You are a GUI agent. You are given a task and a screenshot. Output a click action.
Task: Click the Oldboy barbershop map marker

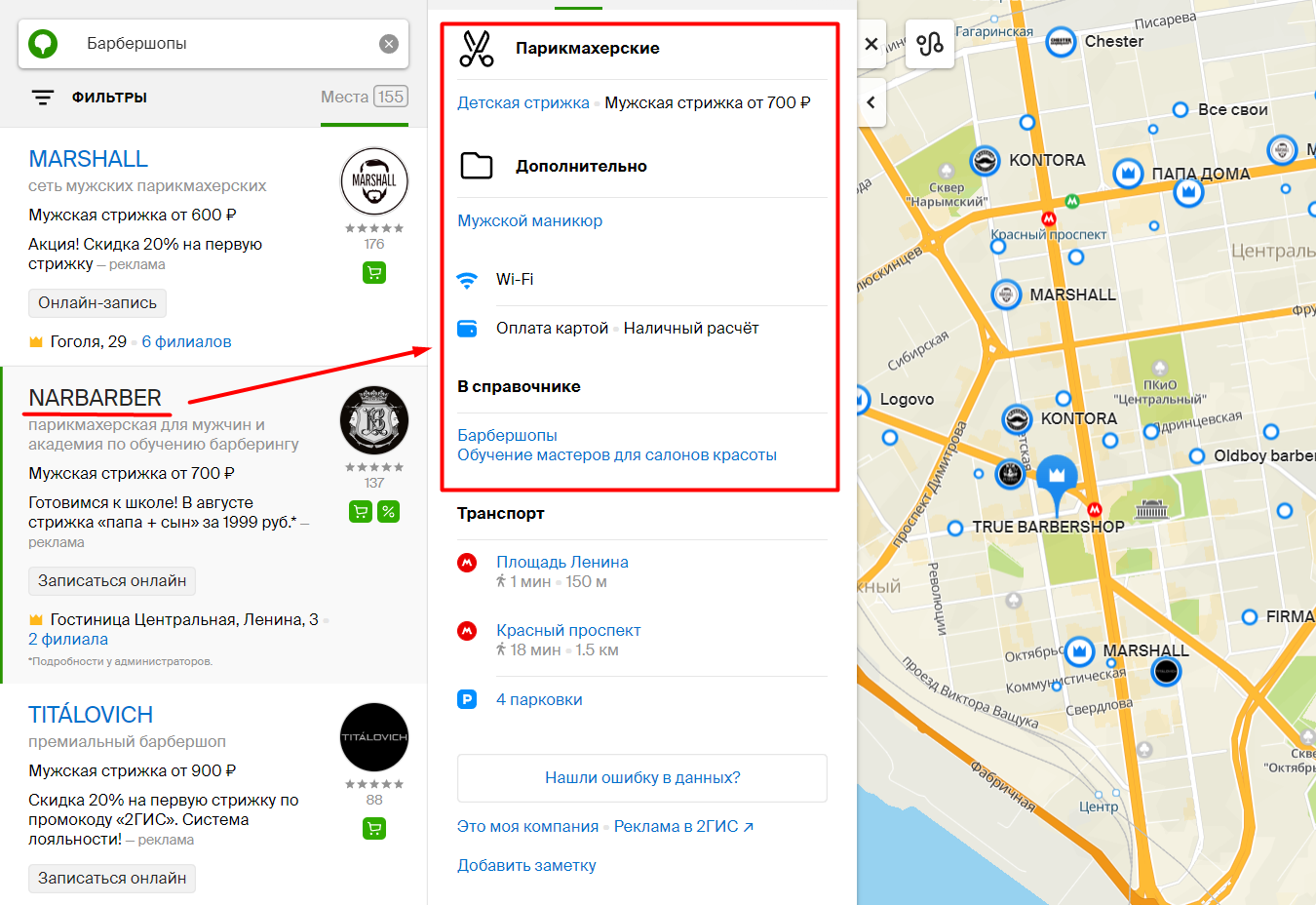point(1197,456)
